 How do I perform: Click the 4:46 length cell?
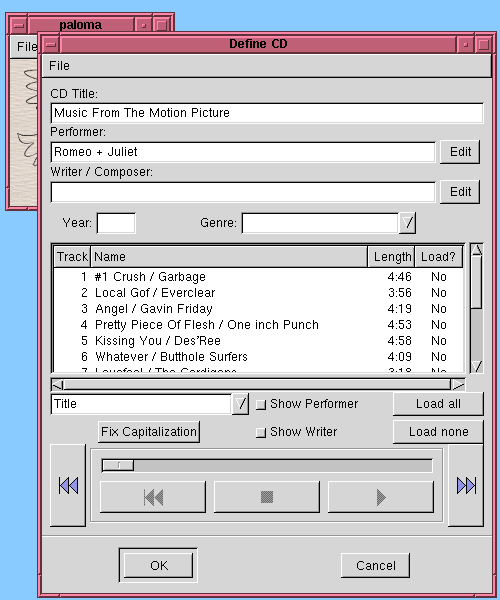[x=399, y=277]
